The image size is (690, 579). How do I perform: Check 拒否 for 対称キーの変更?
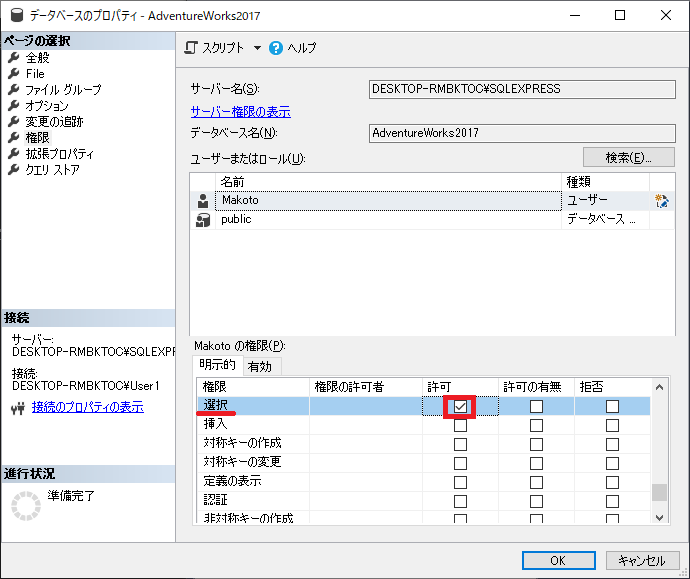tap(612, 463)
